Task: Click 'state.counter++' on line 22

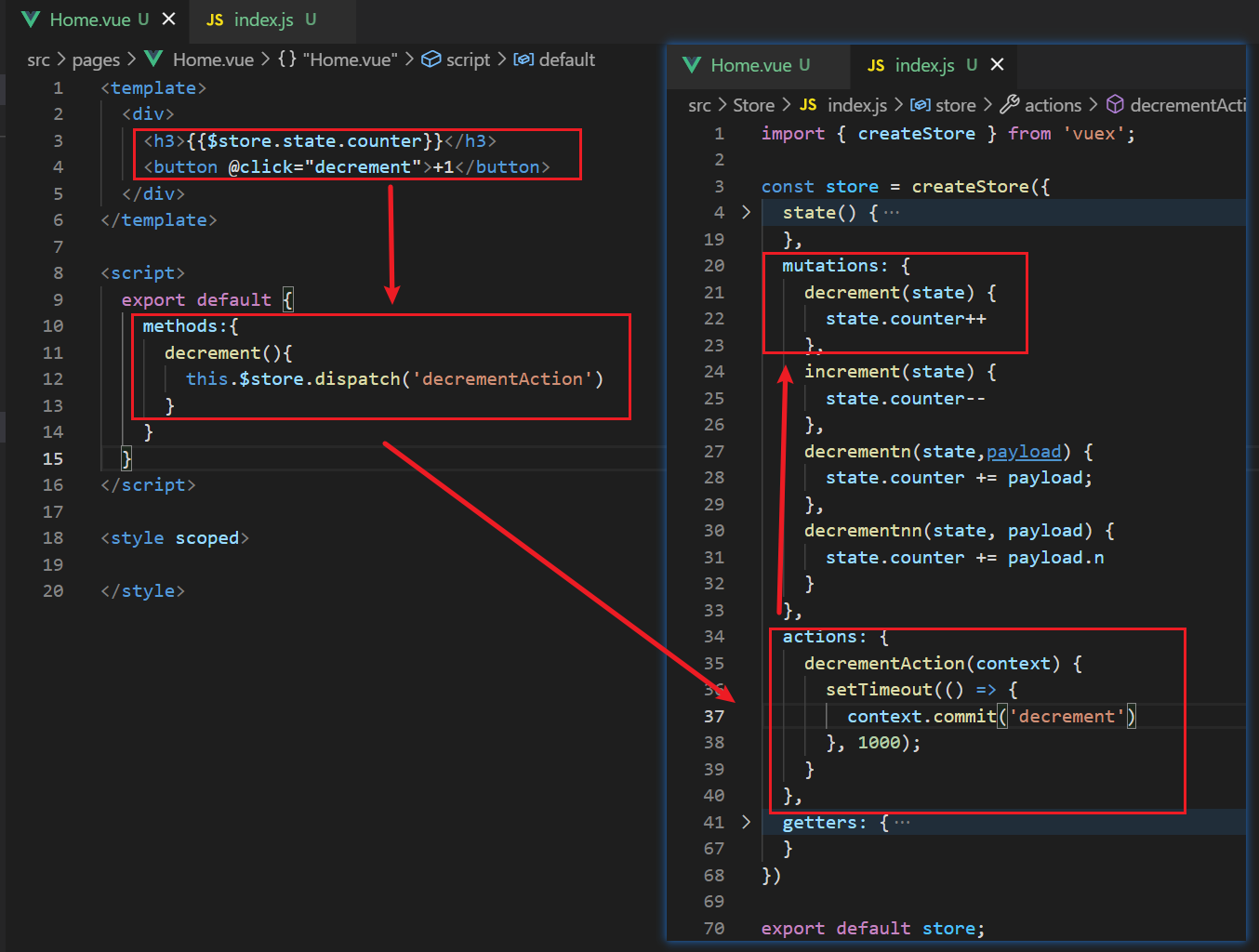Action: point(906,319)
